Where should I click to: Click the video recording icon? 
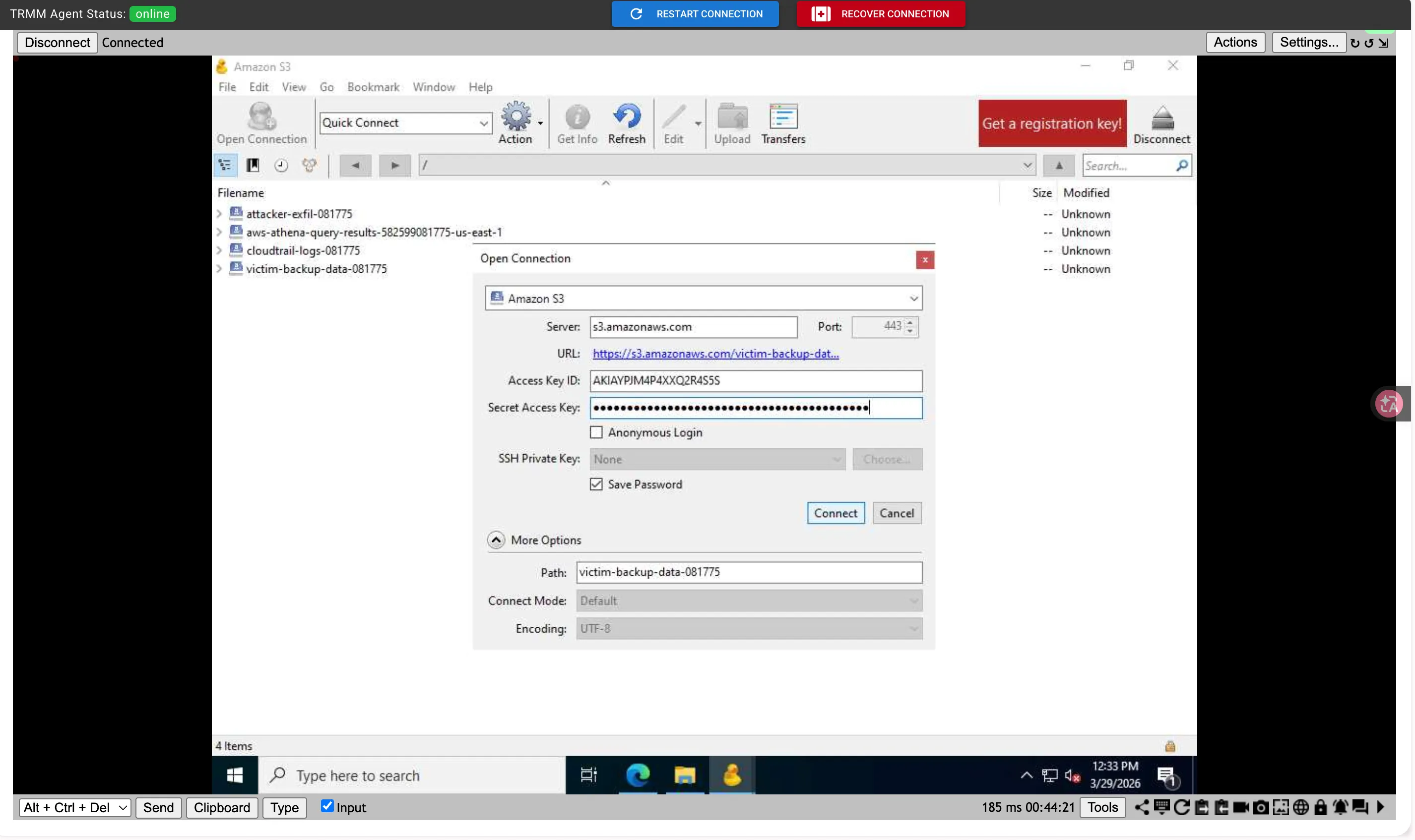[1240, 808]
